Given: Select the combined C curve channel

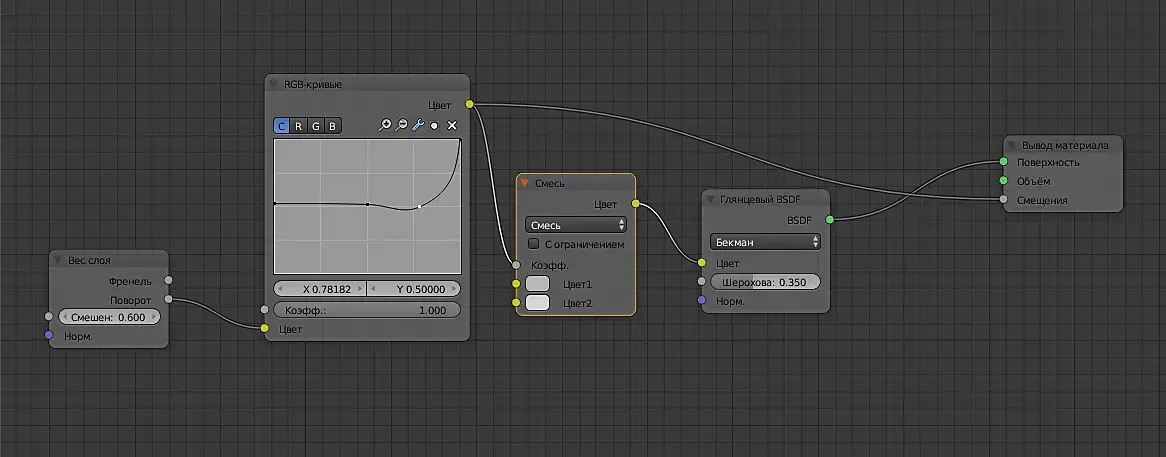Looking at the screenshot, I should click(x=281, y=126).
